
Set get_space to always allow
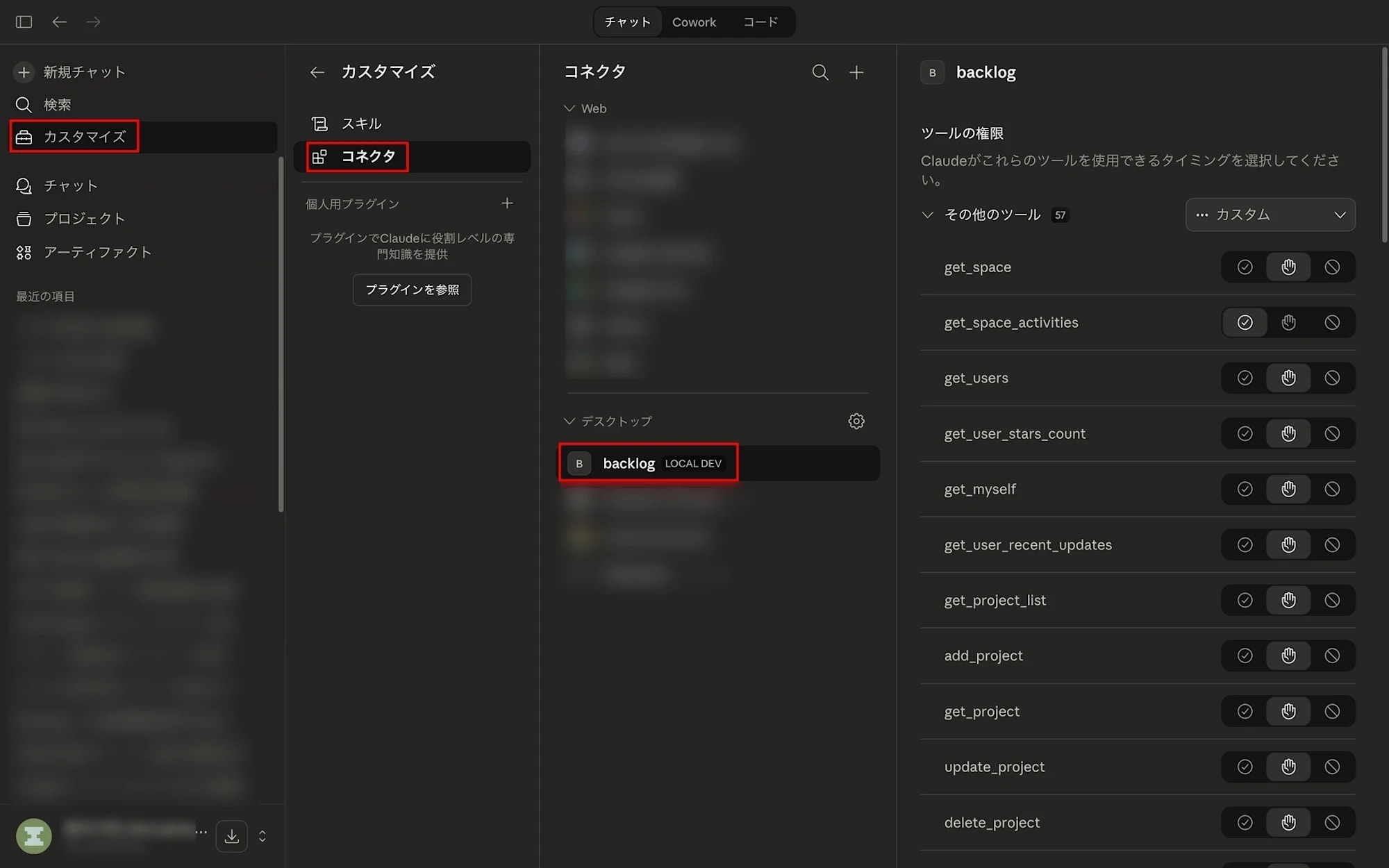[1245, 267]
